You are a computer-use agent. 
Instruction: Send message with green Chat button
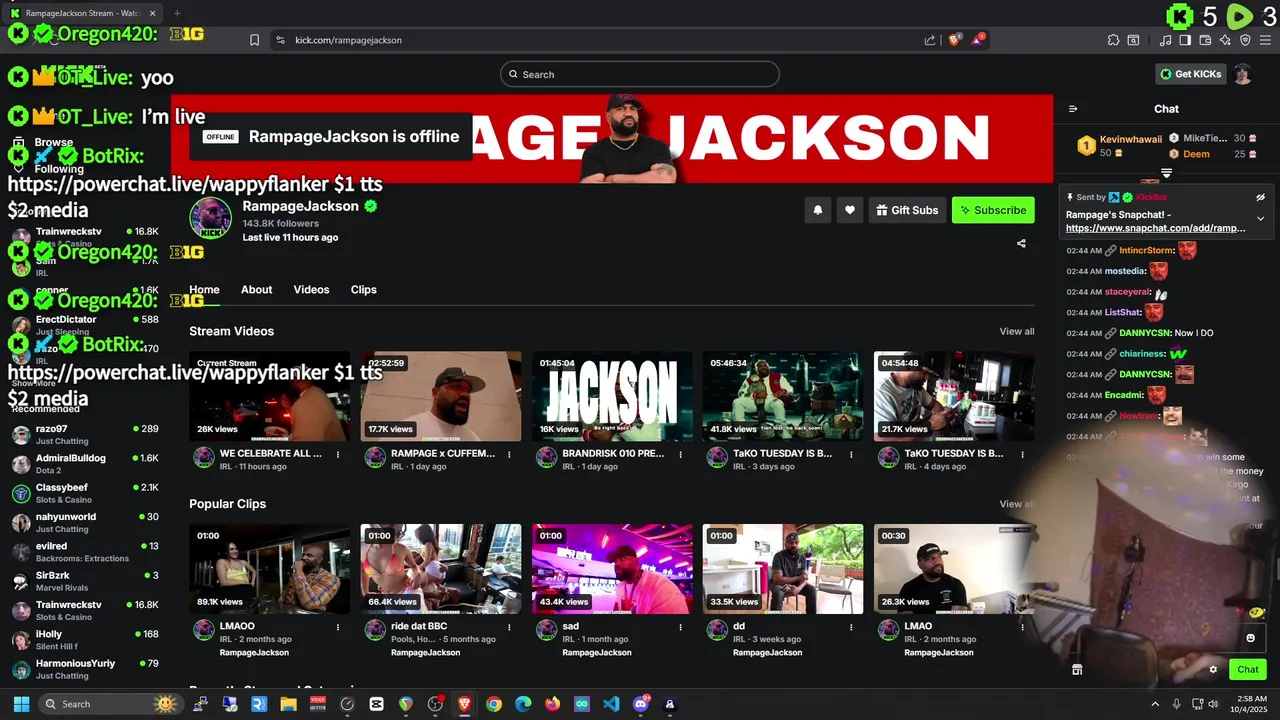point(1248,670)
